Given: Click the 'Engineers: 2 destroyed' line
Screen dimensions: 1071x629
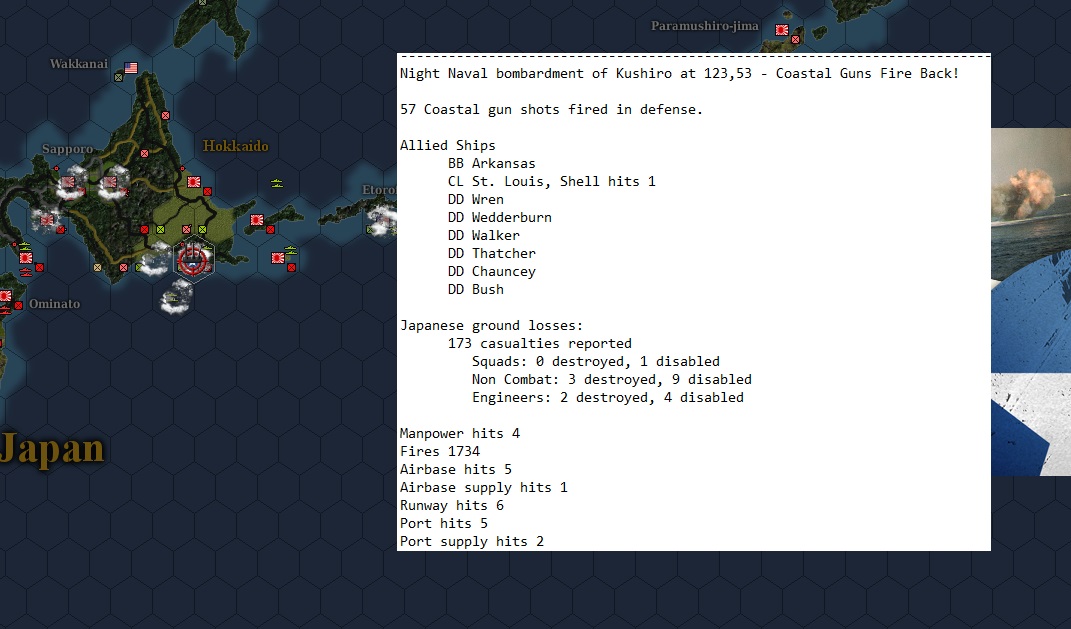Looking at the screenshot, I should coord(608,397).
